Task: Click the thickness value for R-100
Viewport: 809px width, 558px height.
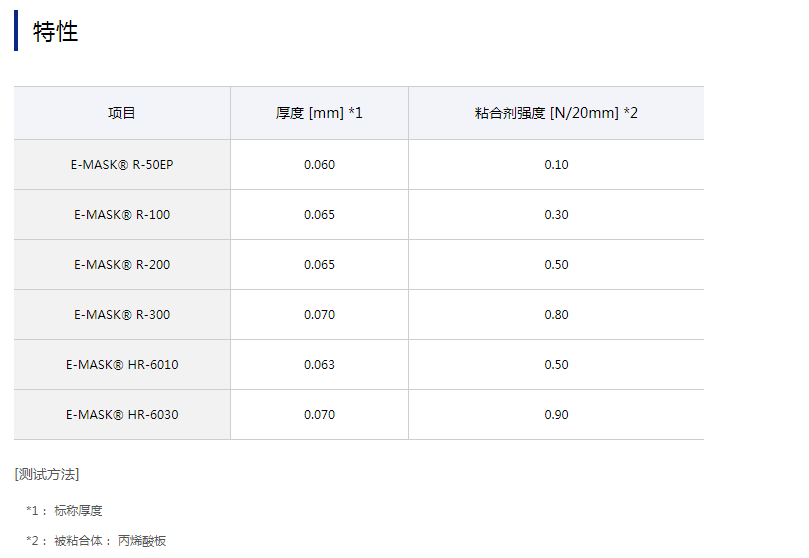Action: tap(319, 214)
